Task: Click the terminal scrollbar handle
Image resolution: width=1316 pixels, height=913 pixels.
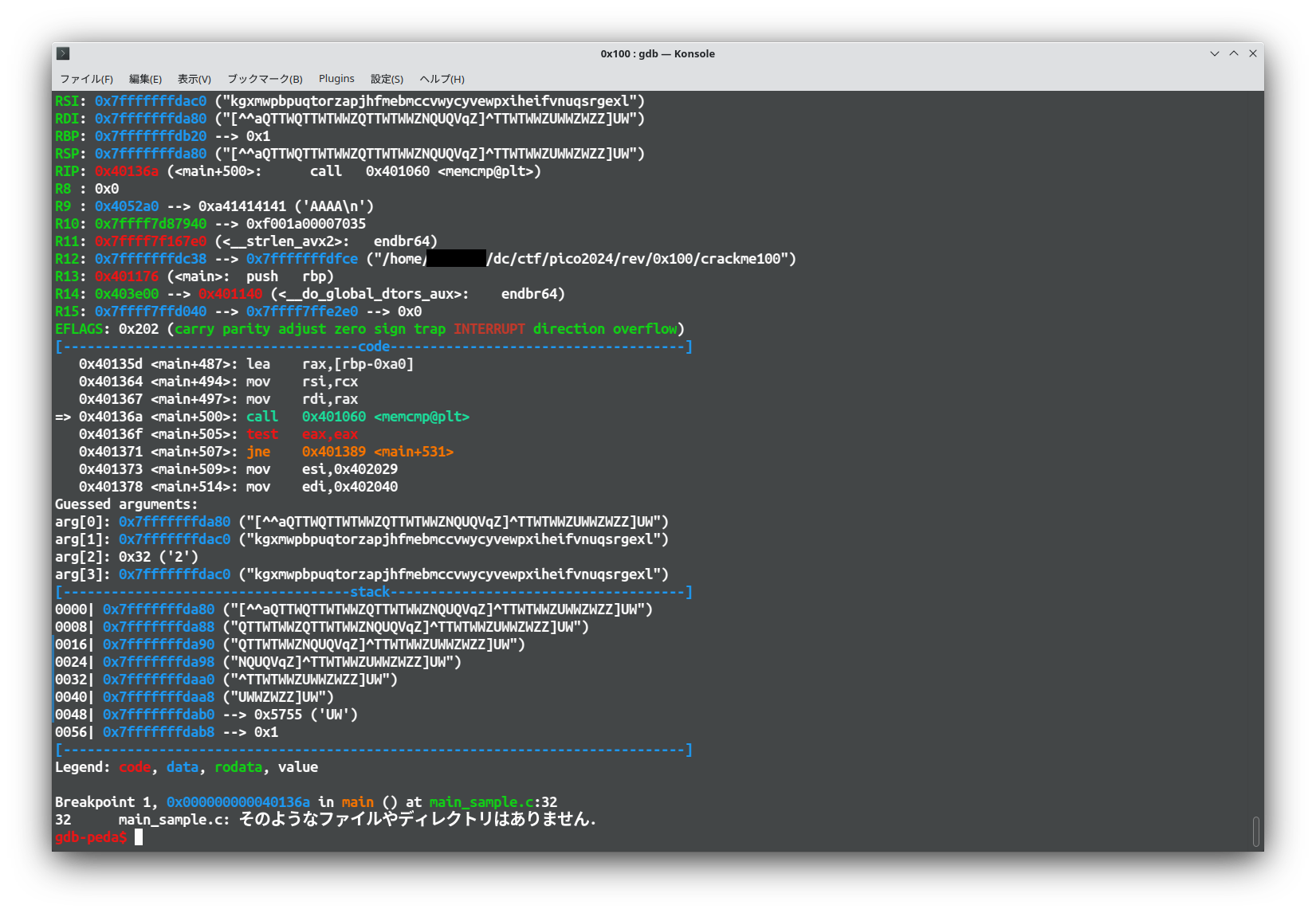Action: [x=1255, y=831]
